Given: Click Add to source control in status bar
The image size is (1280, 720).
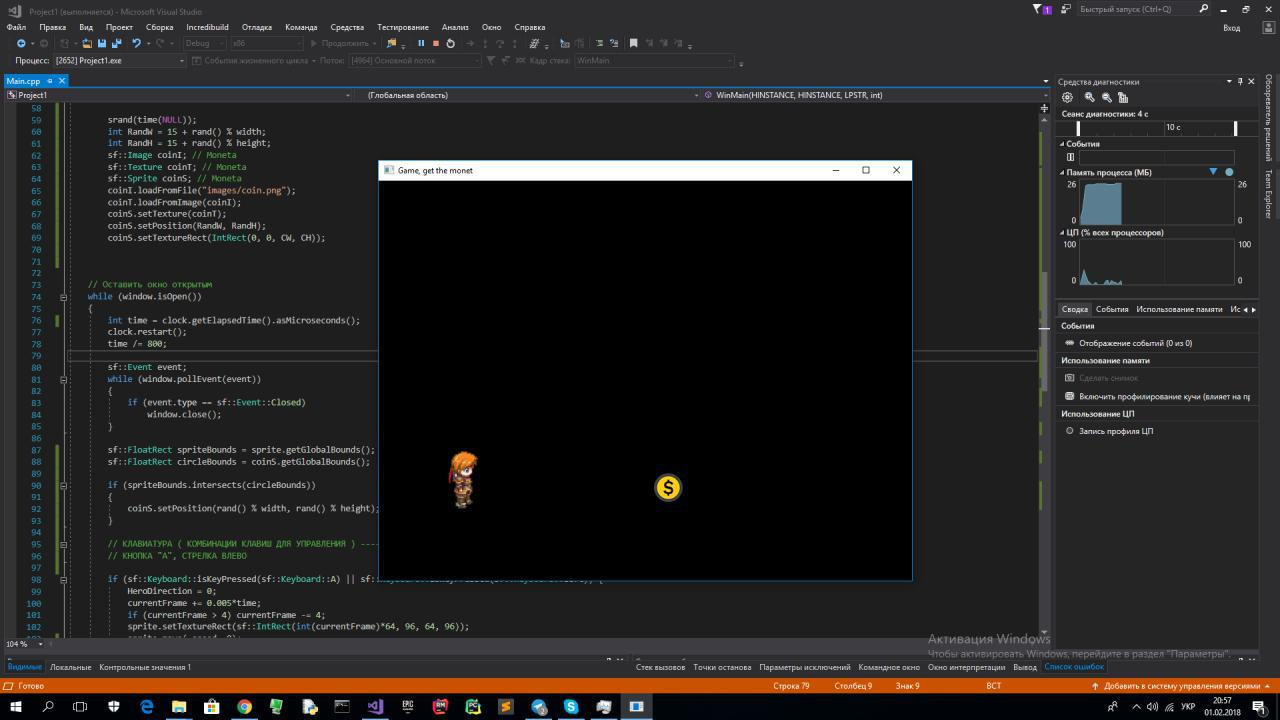Looking at the screenshot, I should click(1181, 686).
